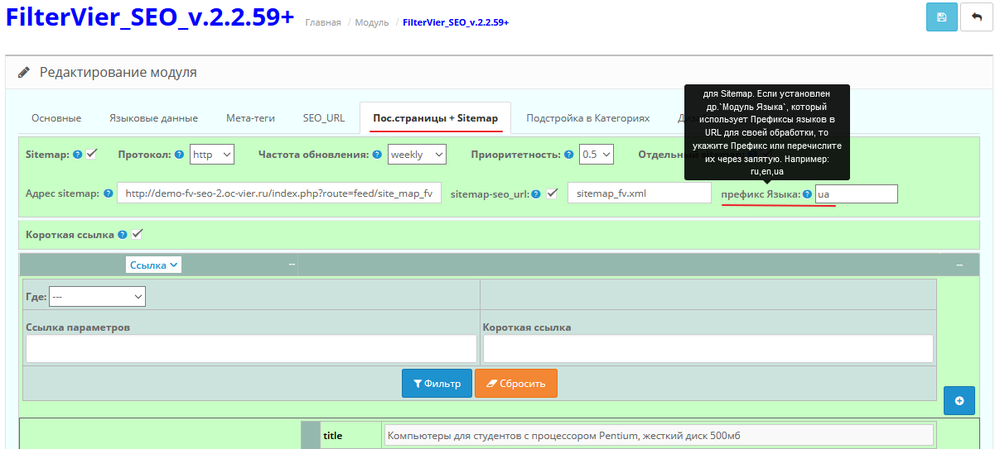This screenshot has width=1000, height=449.
Task: Open help icon next to Протокол
Action: pos(179,154)
